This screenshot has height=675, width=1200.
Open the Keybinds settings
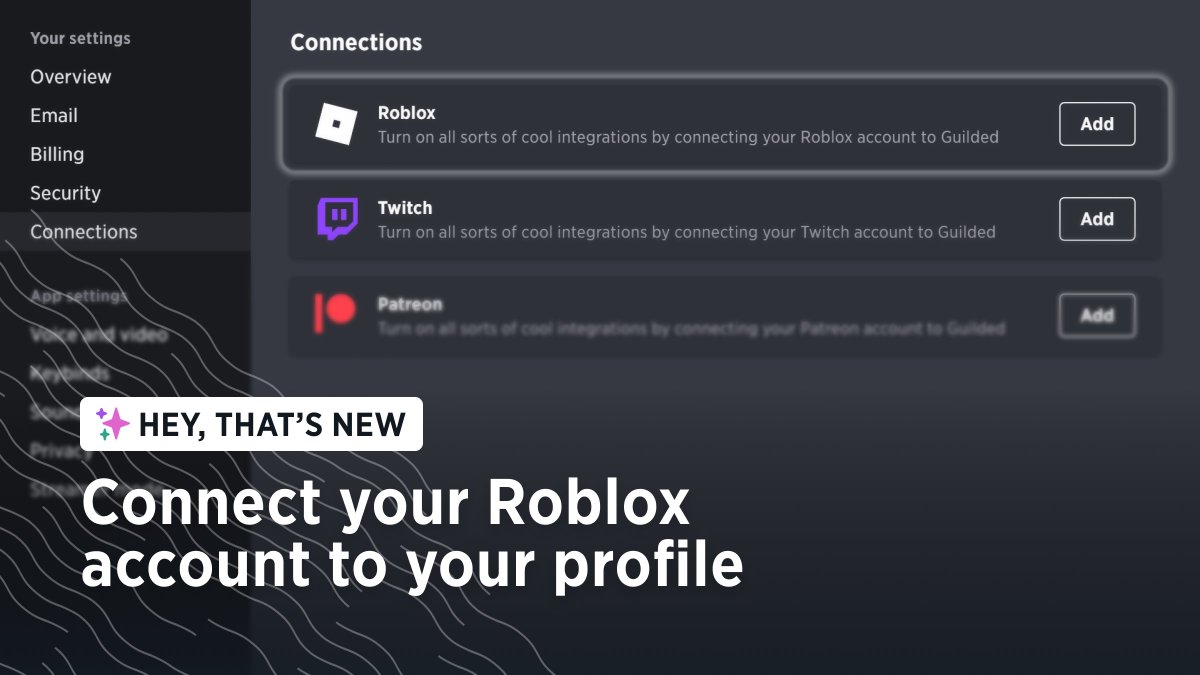(x=69, y=374)
